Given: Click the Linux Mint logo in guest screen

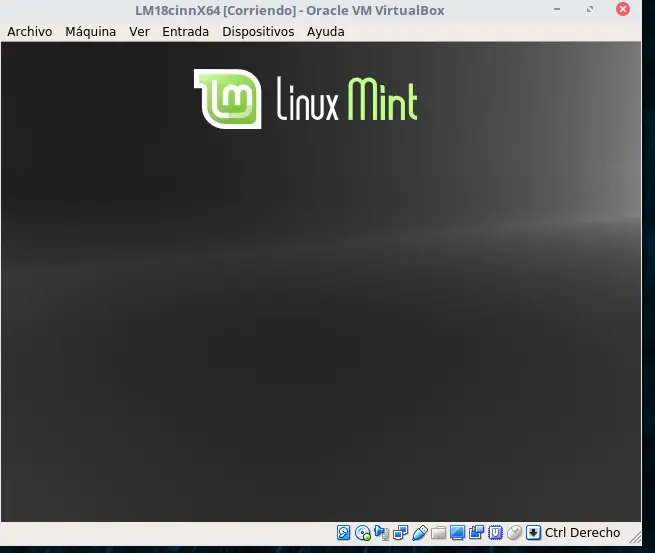Looking at the screenshot, I should coord(305,99).
